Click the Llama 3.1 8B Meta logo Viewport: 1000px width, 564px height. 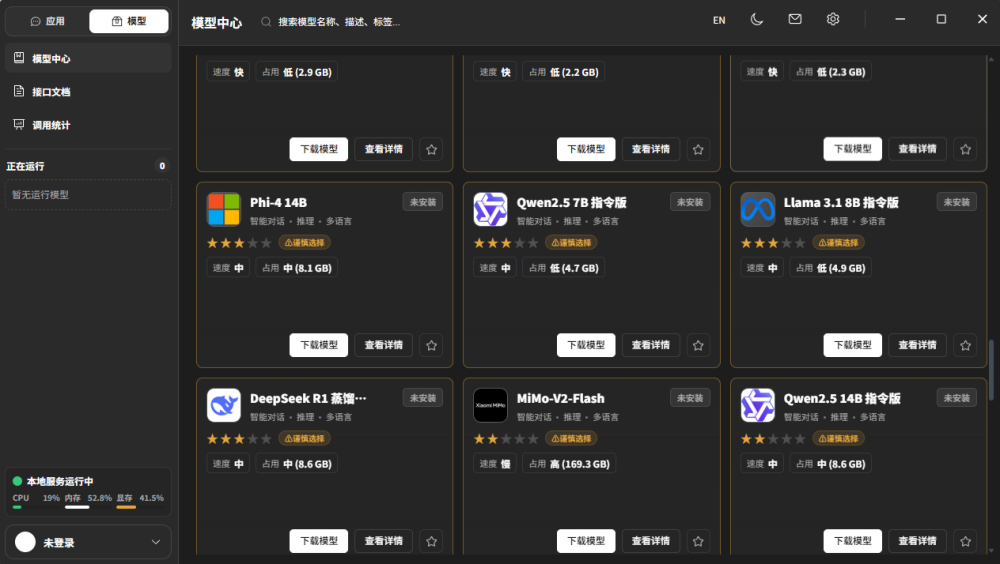(758, 209)
